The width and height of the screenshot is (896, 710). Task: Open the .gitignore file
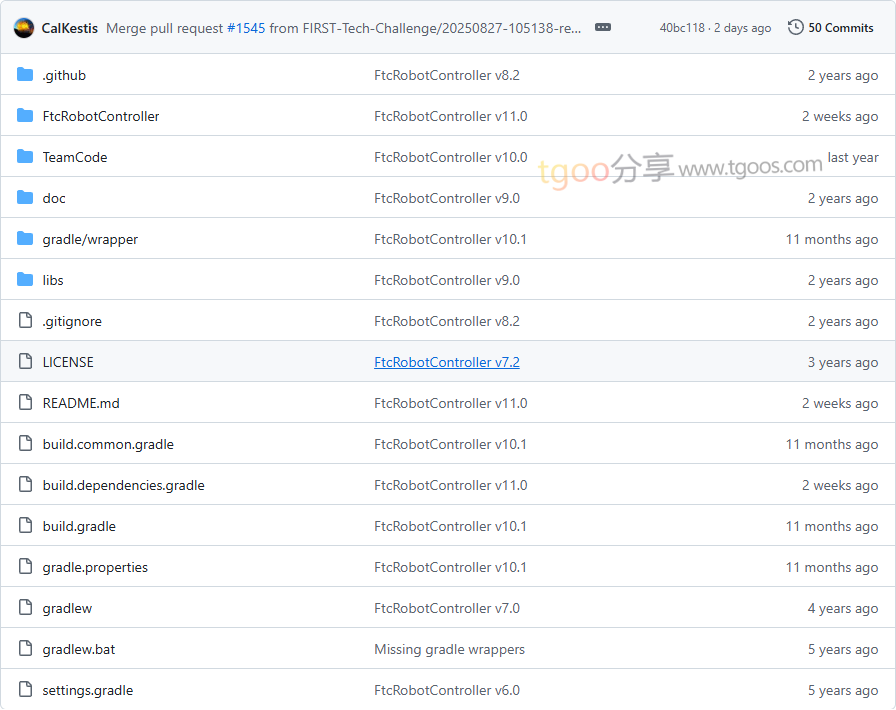(72, 321)
